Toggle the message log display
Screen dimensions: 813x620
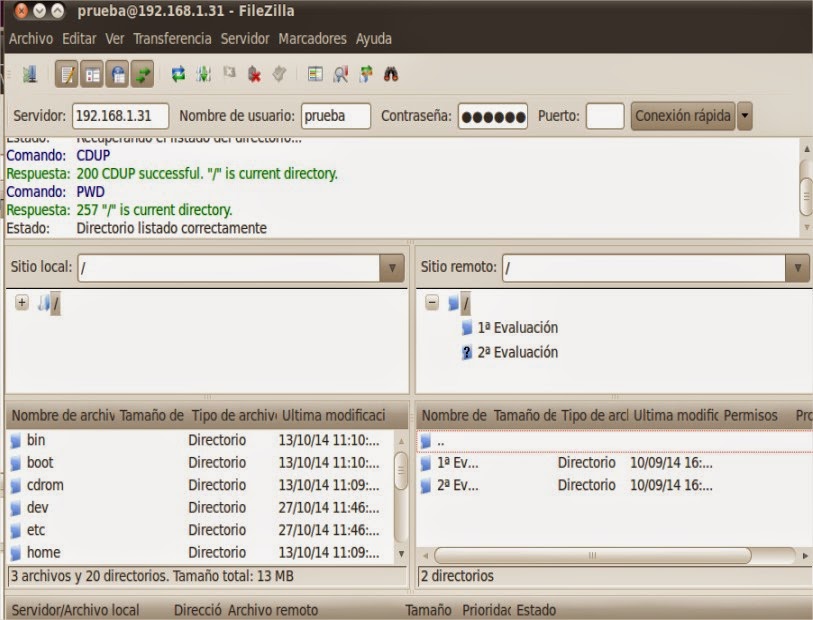point(66,74)
